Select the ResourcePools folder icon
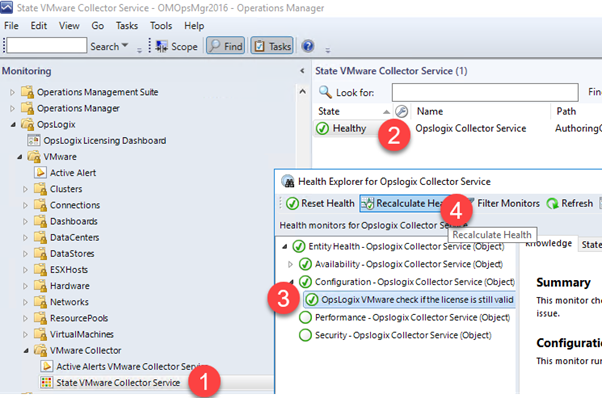Screen dimensions: 602x398 (40, 318)
